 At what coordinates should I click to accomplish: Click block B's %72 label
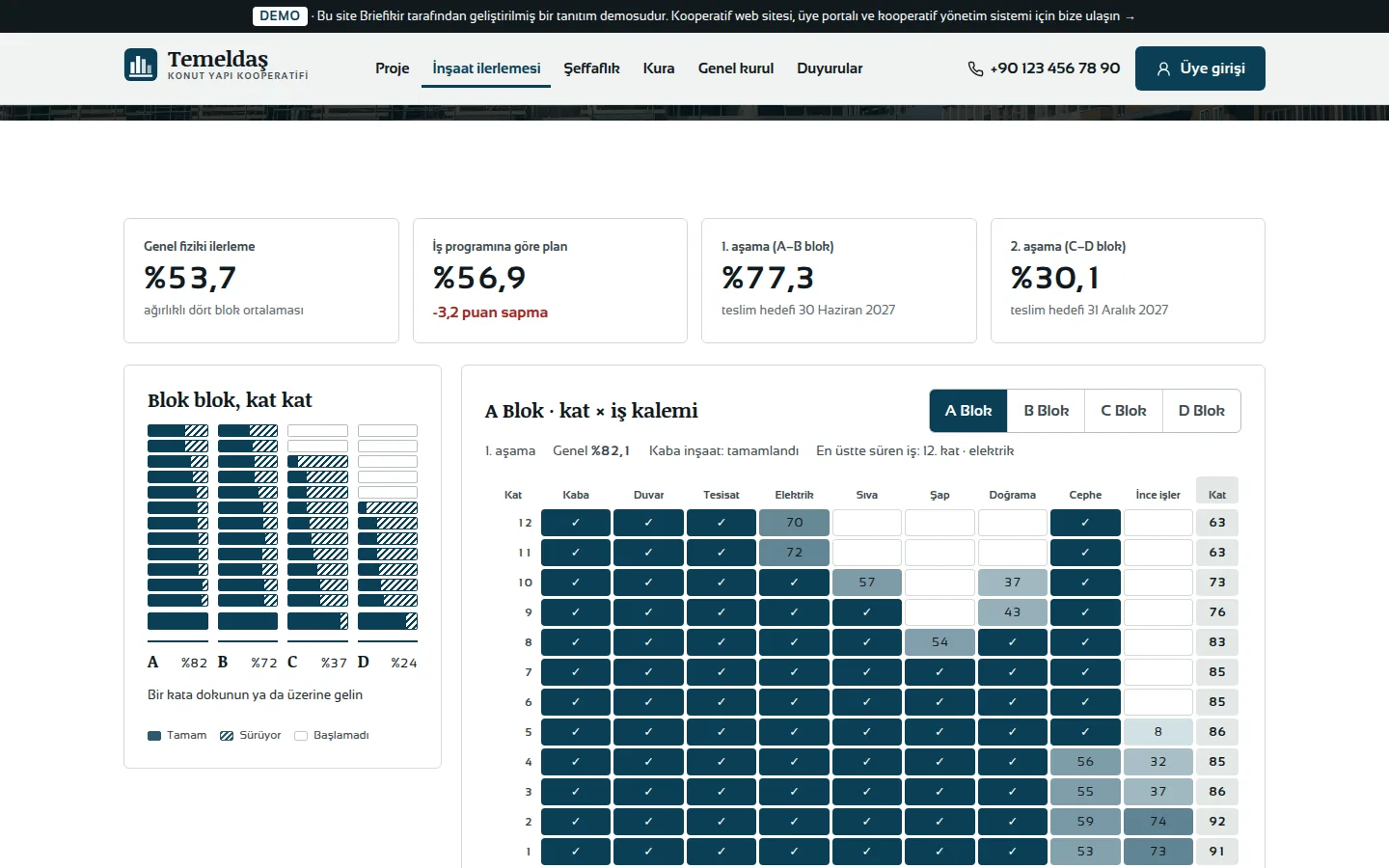pos(264,663)
